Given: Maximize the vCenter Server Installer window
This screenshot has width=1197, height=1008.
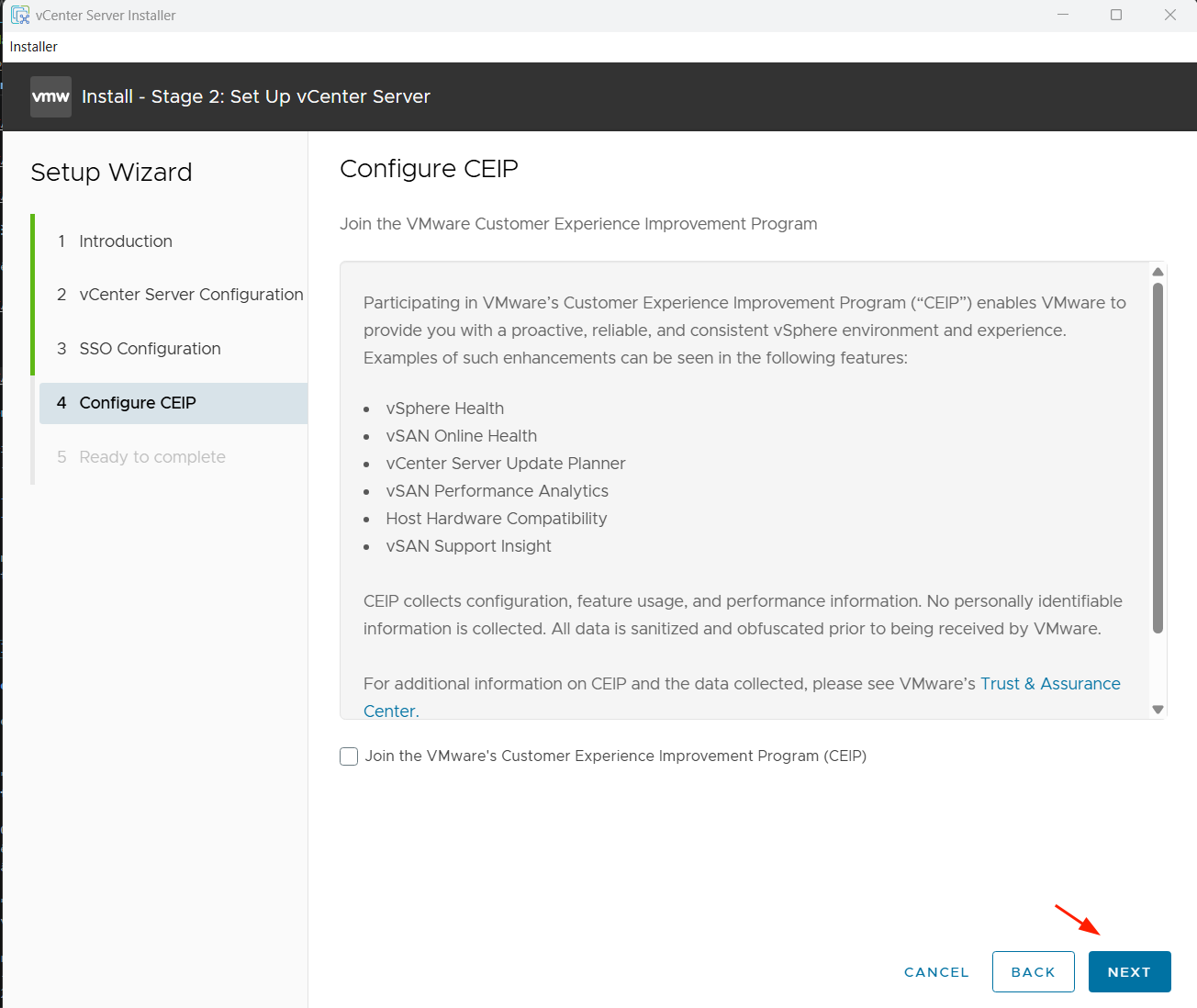Looking at the screenshot, I should click(x=1116, y=15).
